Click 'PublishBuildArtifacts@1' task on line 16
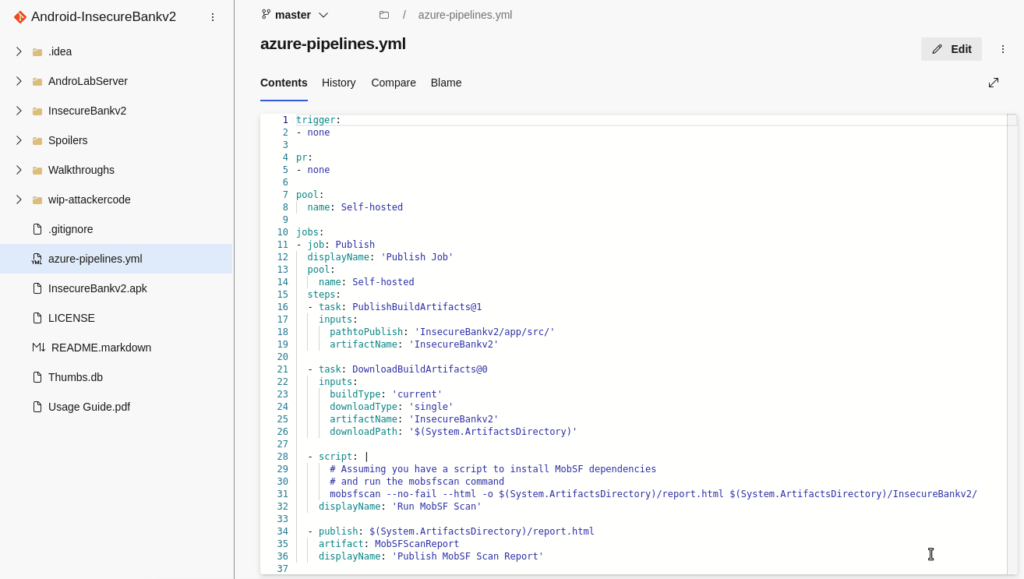 pos(417,307)
